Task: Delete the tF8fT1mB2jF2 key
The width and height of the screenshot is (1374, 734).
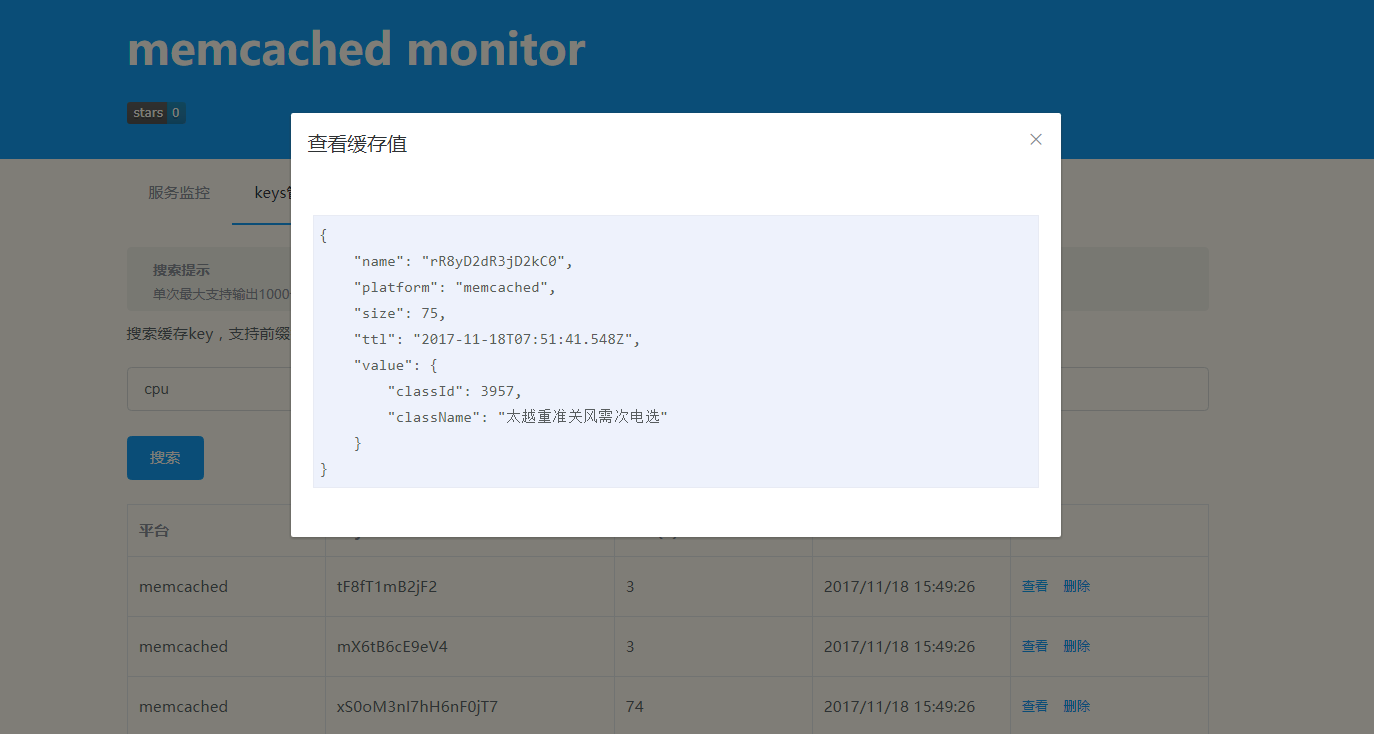Action: tap(1077, 586)
